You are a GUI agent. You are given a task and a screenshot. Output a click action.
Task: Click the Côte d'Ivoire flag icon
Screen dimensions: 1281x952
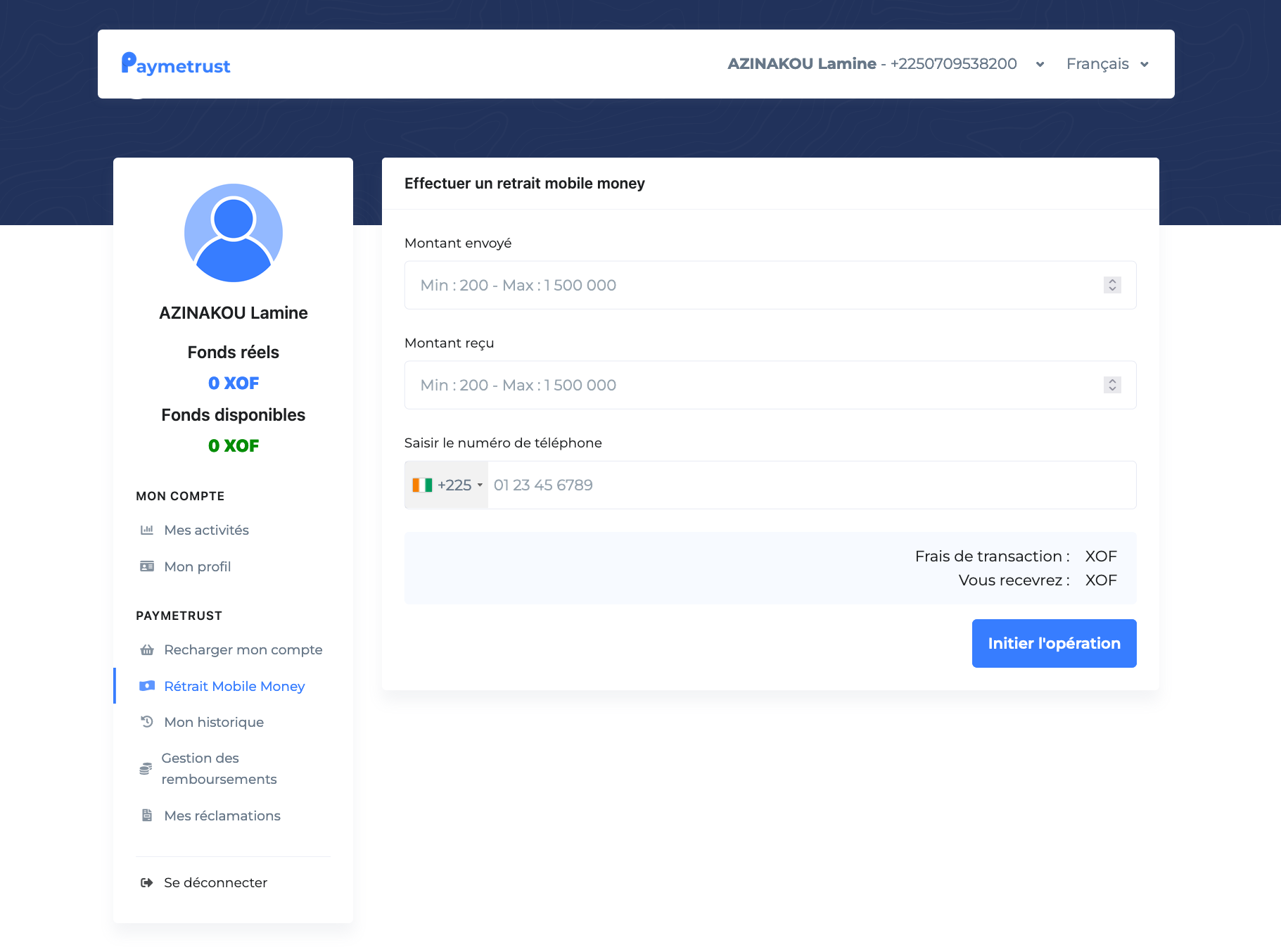click(x=422, y=485)
